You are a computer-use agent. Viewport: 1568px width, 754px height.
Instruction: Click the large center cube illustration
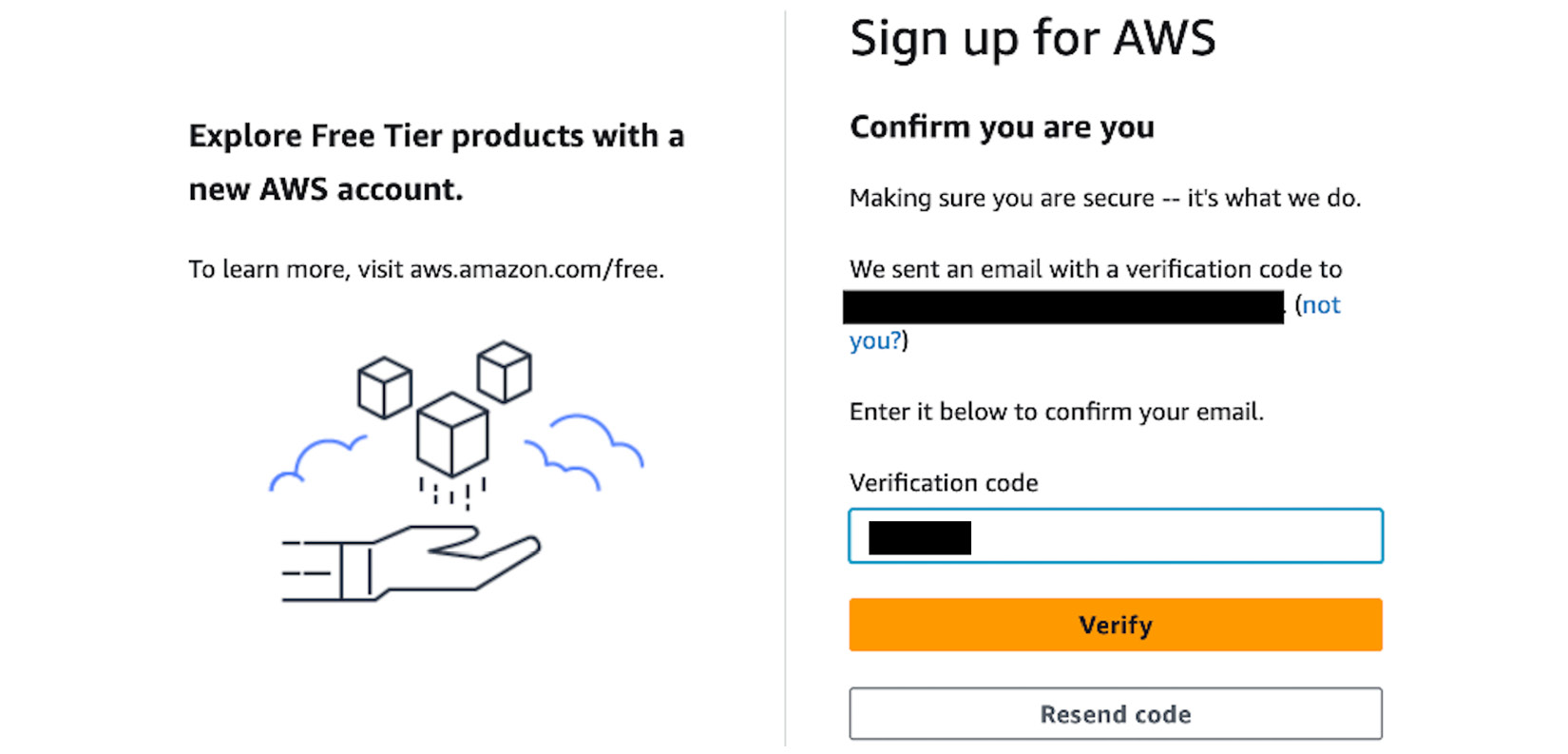click(x=452, y=434)
